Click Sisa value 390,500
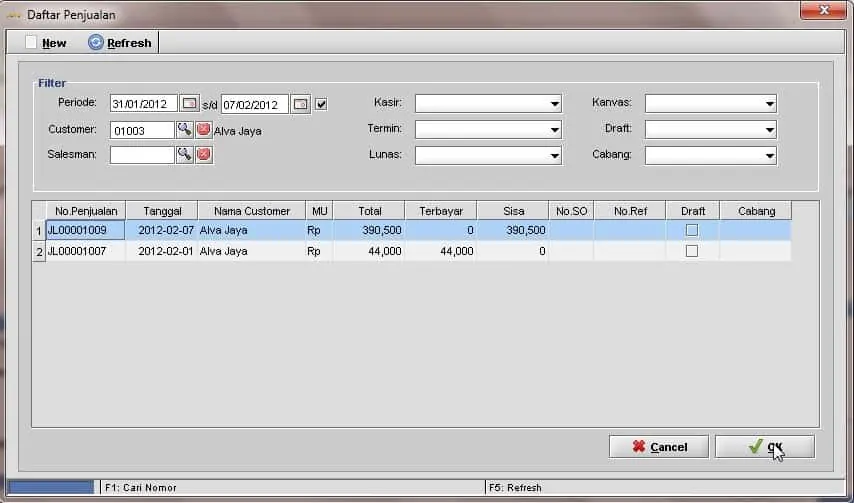Screen dimensions: 854x503 pyautogui.click(x=513, y=230)
